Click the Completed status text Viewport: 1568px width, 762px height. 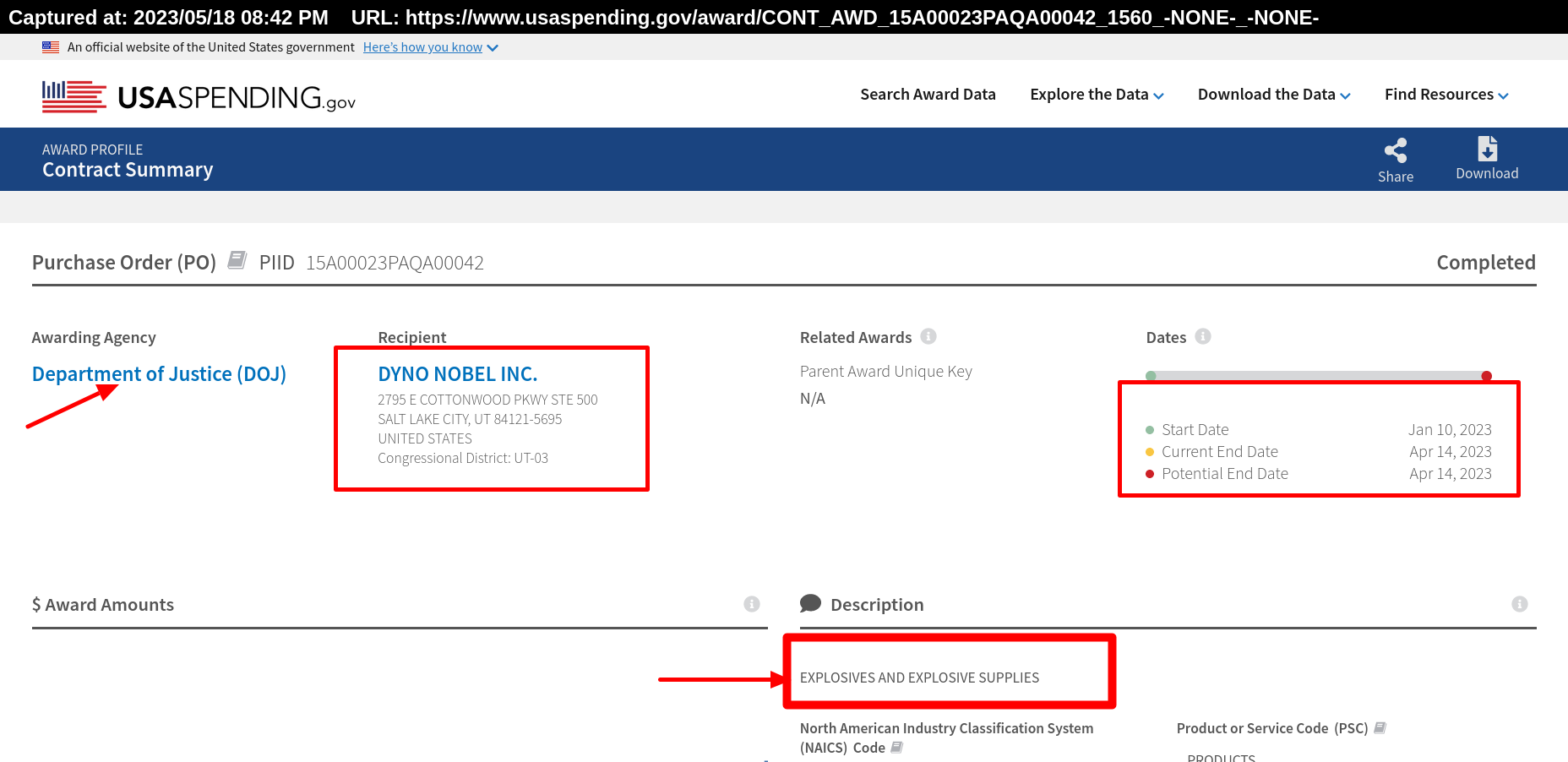[1486, 263]
